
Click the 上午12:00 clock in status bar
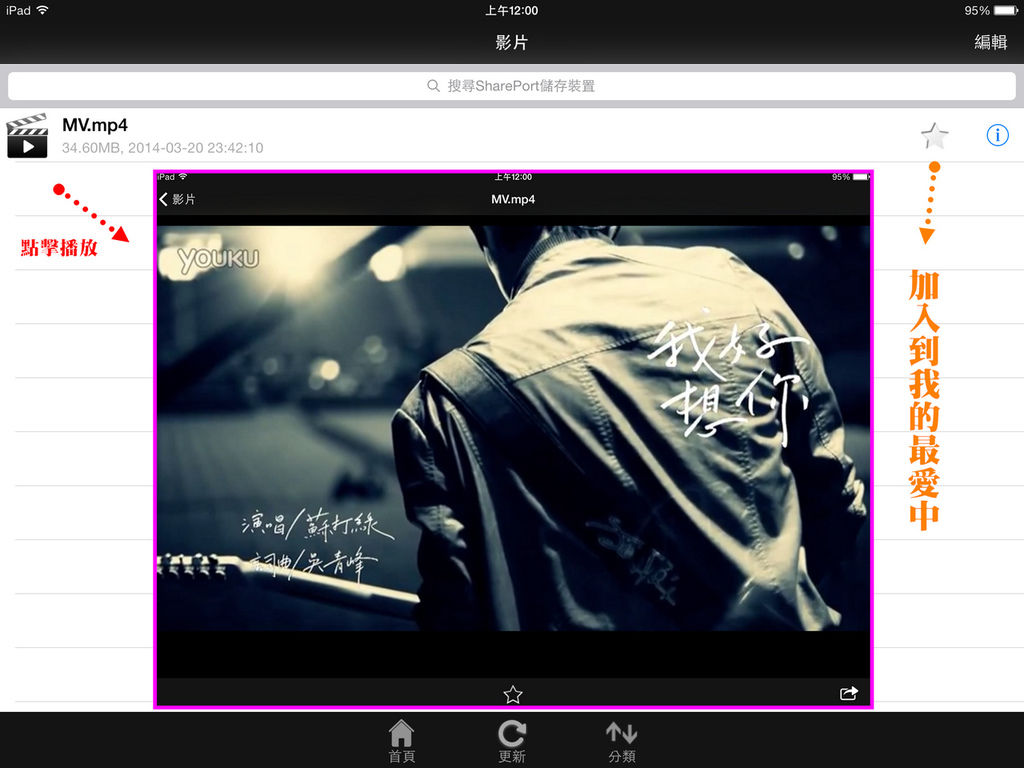511,10
